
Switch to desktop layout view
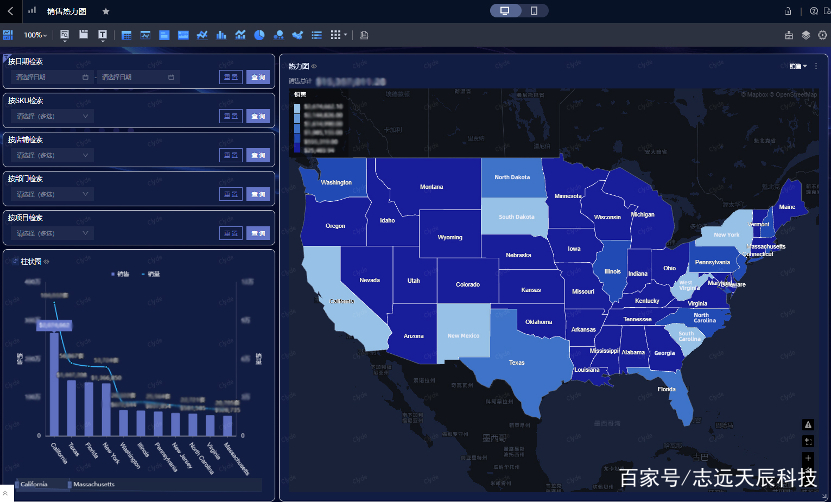pyautogui.click(x=505, y=11)
